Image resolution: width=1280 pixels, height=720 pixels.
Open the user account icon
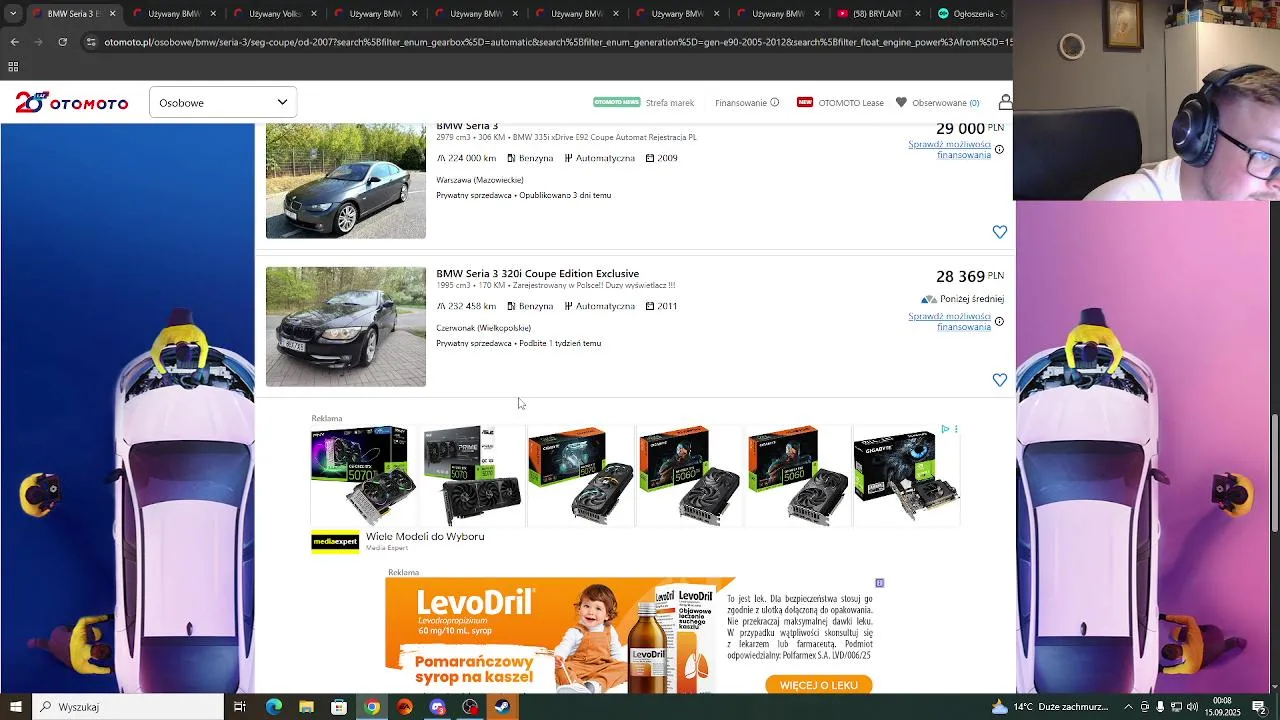coord(1005,102)
